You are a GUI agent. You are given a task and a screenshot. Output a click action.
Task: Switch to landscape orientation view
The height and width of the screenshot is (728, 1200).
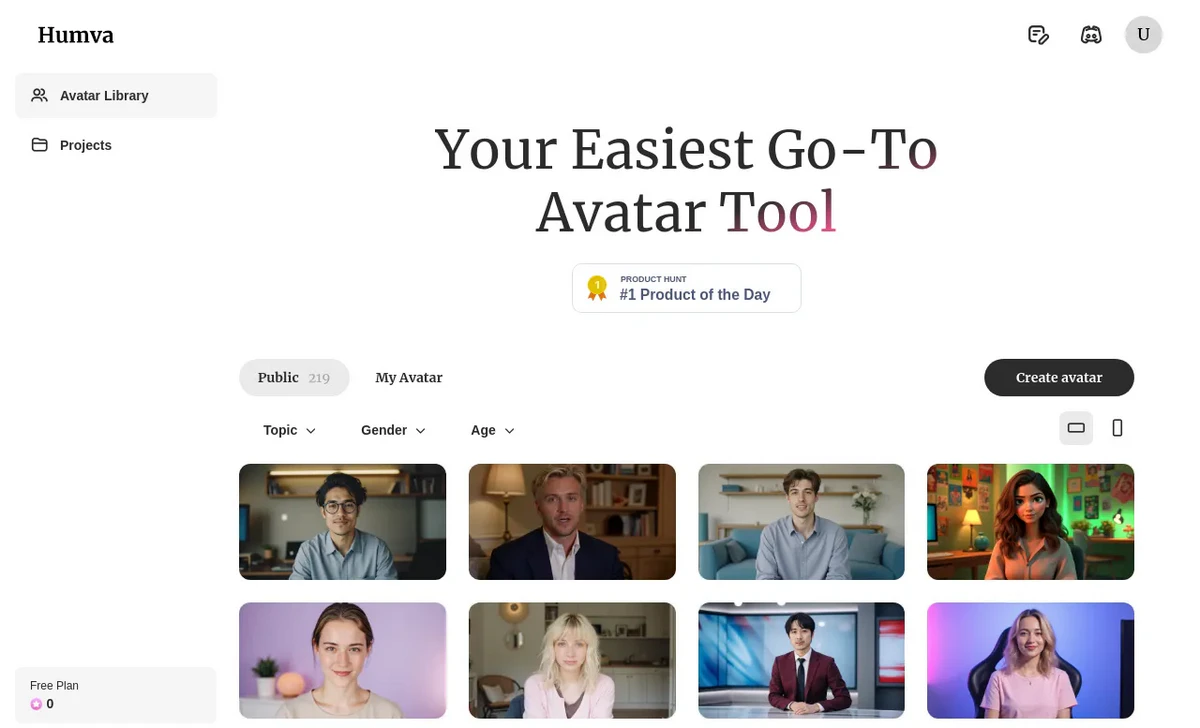[1076, 428]
